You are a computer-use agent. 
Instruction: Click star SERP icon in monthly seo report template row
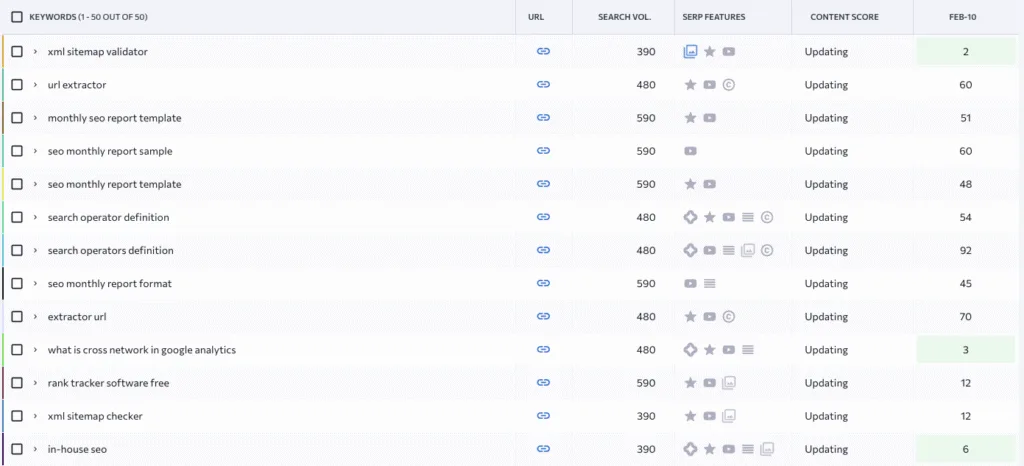coord(690,118)
